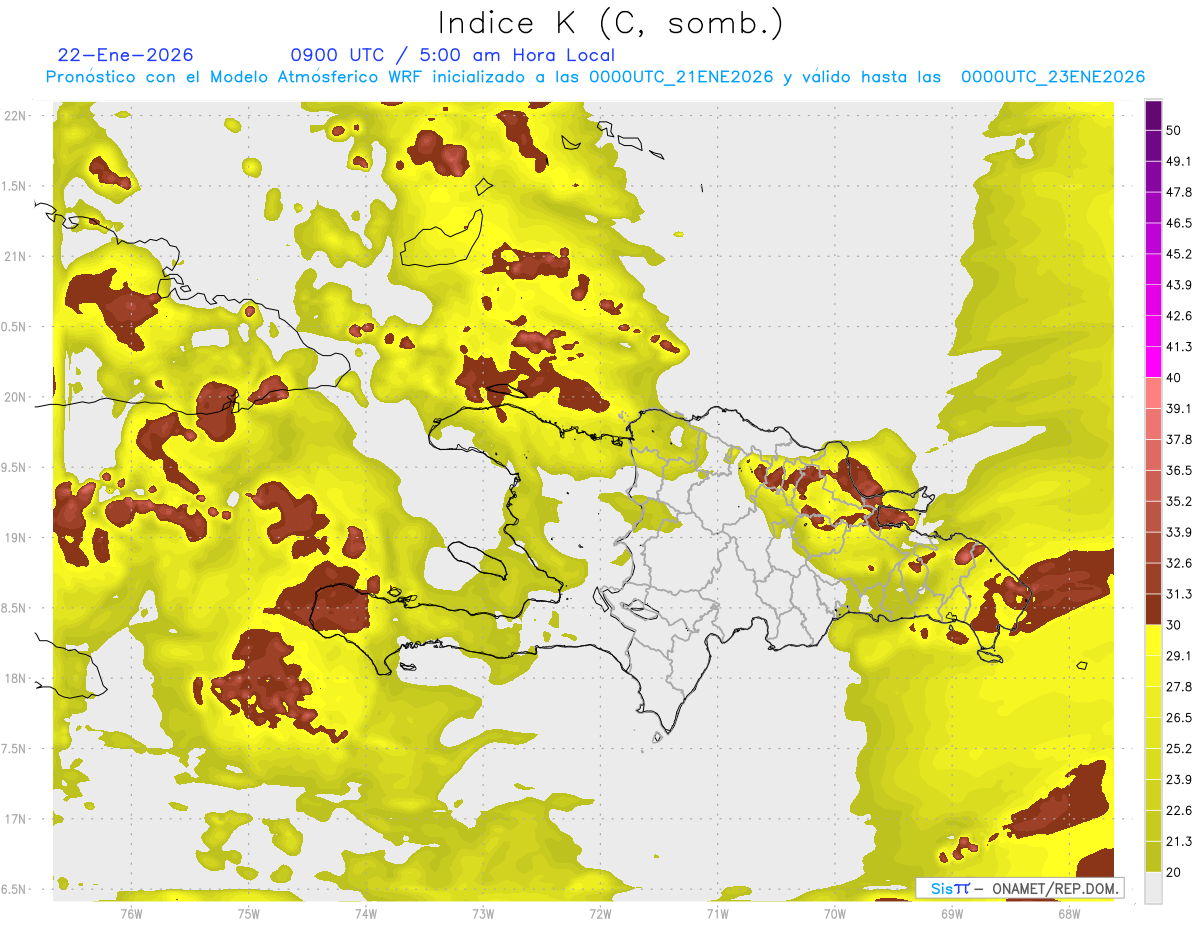Click the '39.1' colorbar value
1200x927 pixels.
[1179, 408]
